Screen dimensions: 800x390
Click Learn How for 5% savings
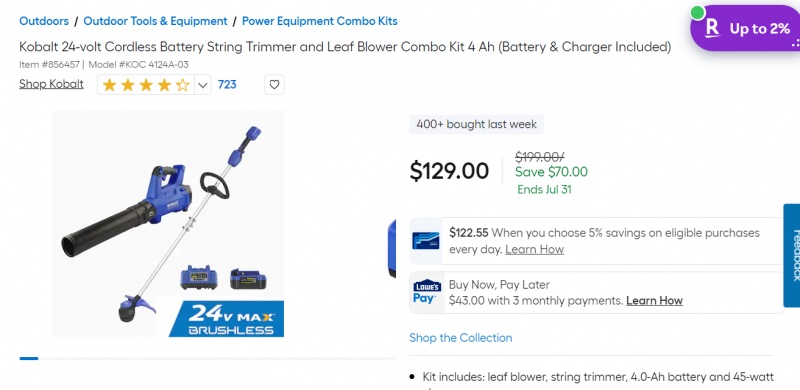click(534, 250)
